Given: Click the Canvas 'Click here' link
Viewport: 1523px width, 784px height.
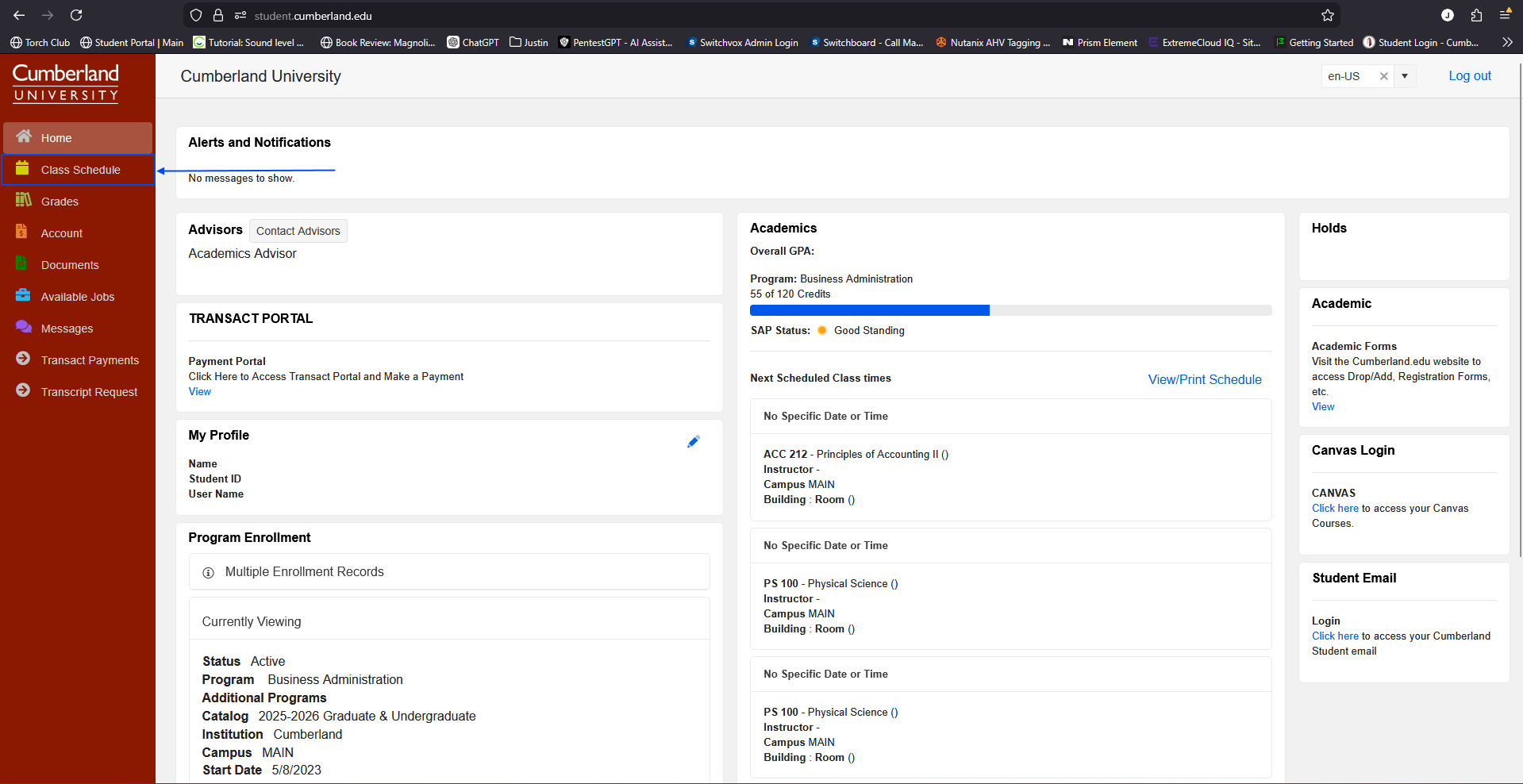Looking at the screenshot, I should click(x=1335, y=508).
